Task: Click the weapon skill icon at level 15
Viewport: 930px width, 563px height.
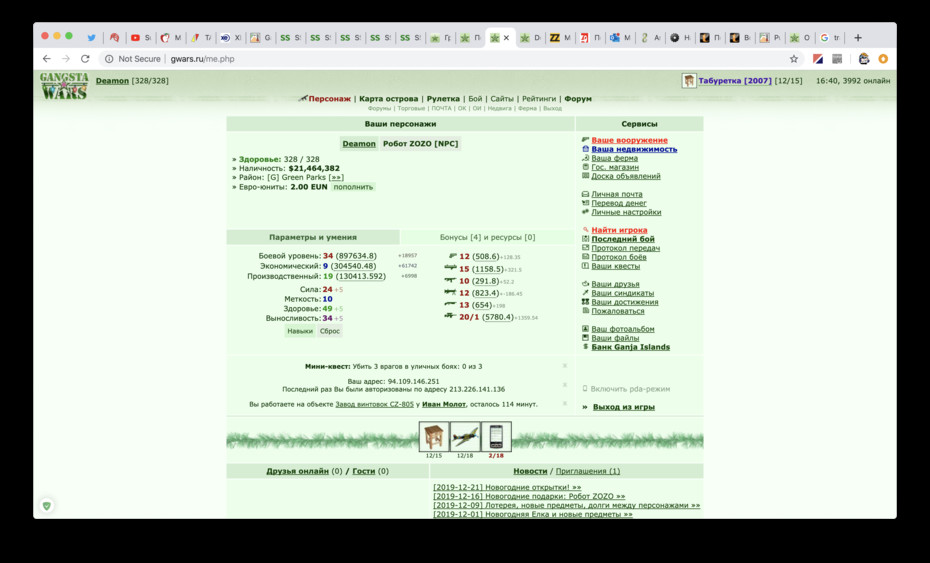Action: [451, 268]
